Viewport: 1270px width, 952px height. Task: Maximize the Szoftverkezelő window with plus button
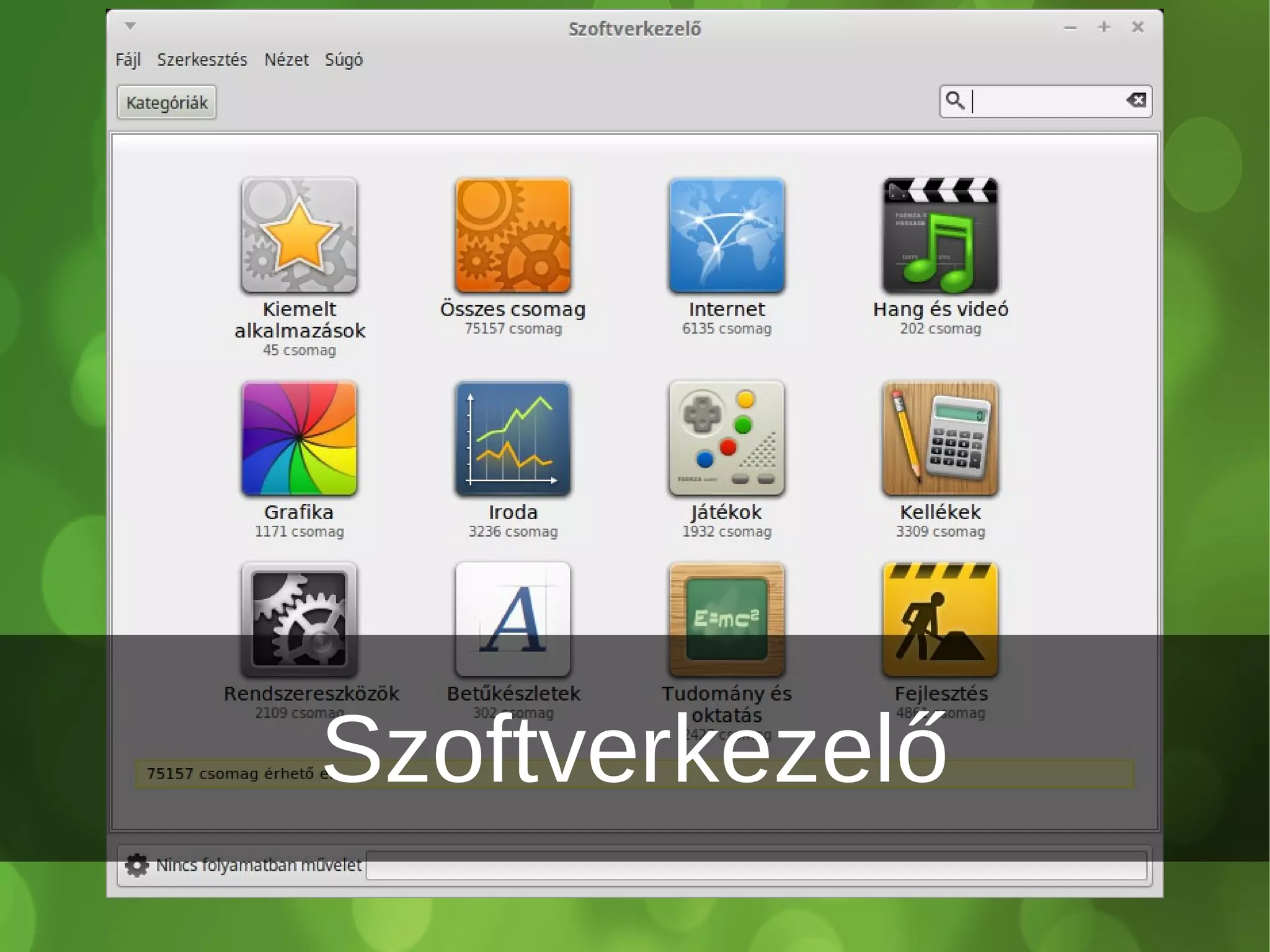click(x=1104, y=27)
